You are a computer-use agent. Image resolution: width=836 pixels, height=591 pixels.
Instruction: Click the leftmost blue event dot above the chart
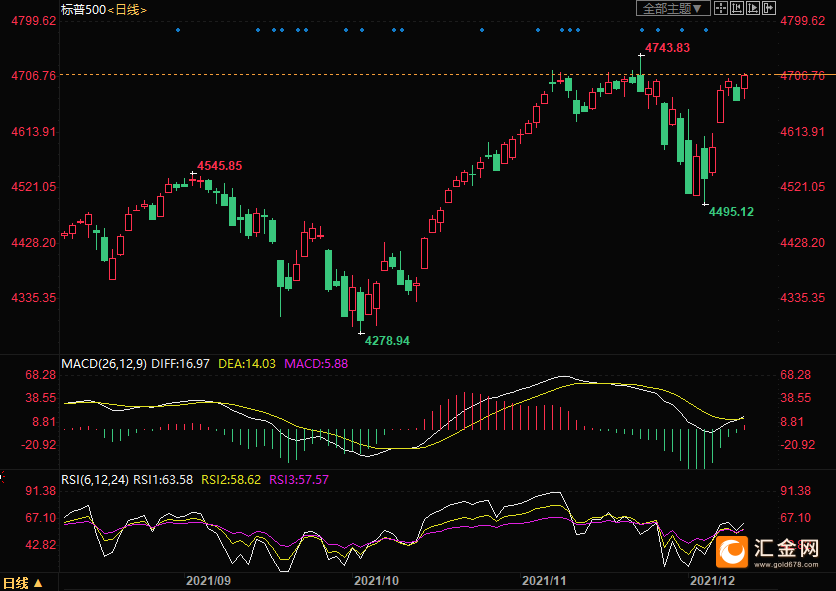pyautogui.click(x=178, y=30)
